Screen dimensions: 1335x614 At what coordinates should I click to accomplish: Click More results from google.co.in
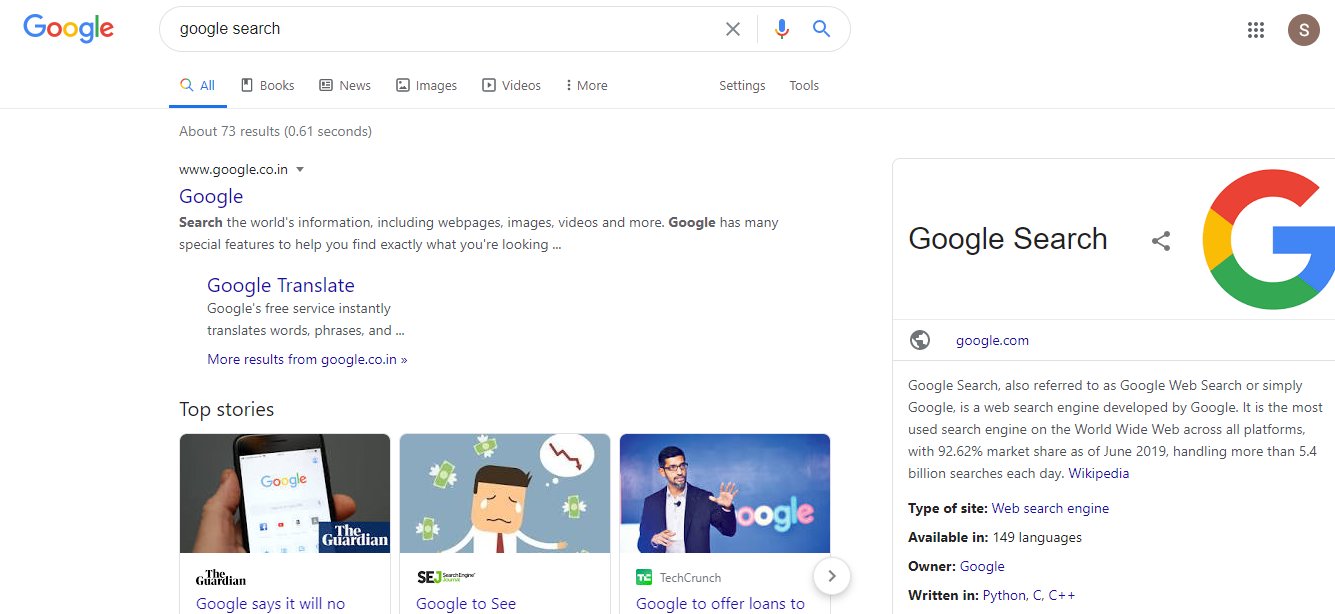(x=307, y=359)
